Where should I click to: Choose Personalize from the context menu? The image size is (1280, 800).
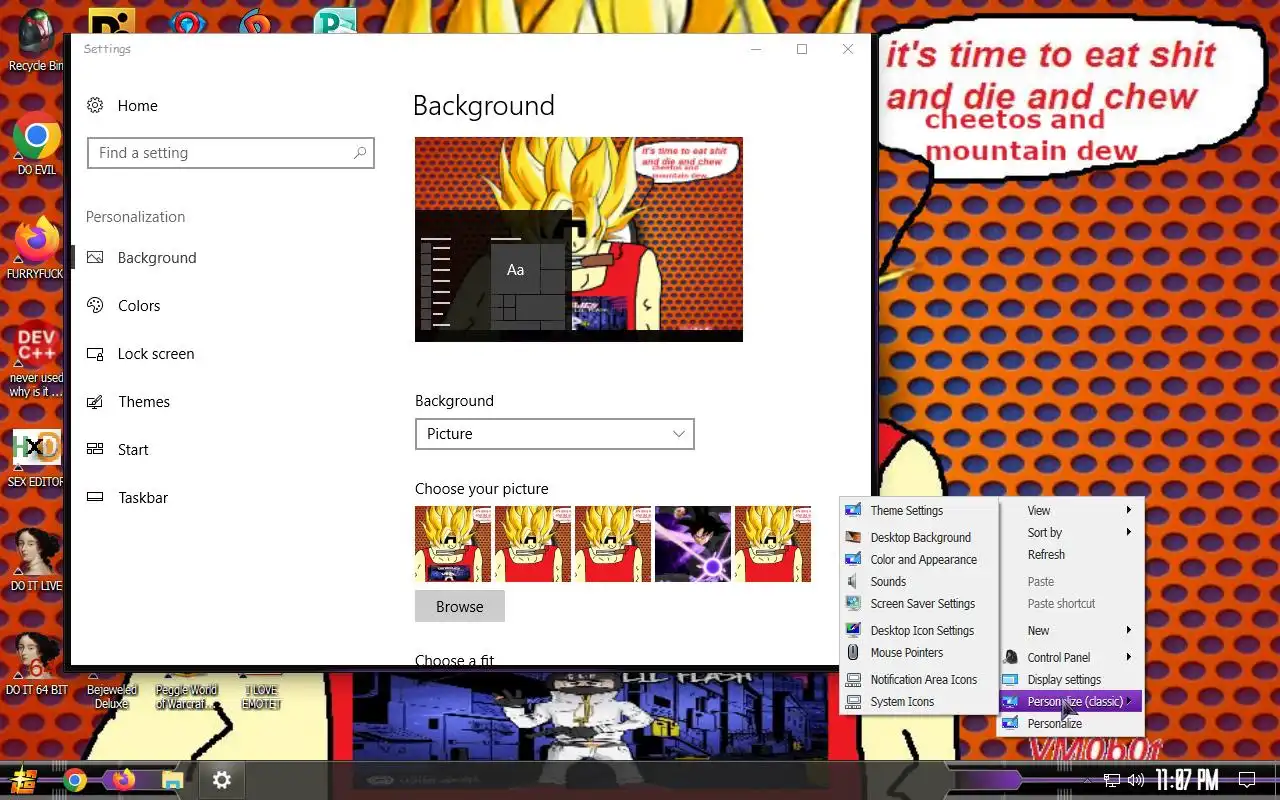(1070, 724)
